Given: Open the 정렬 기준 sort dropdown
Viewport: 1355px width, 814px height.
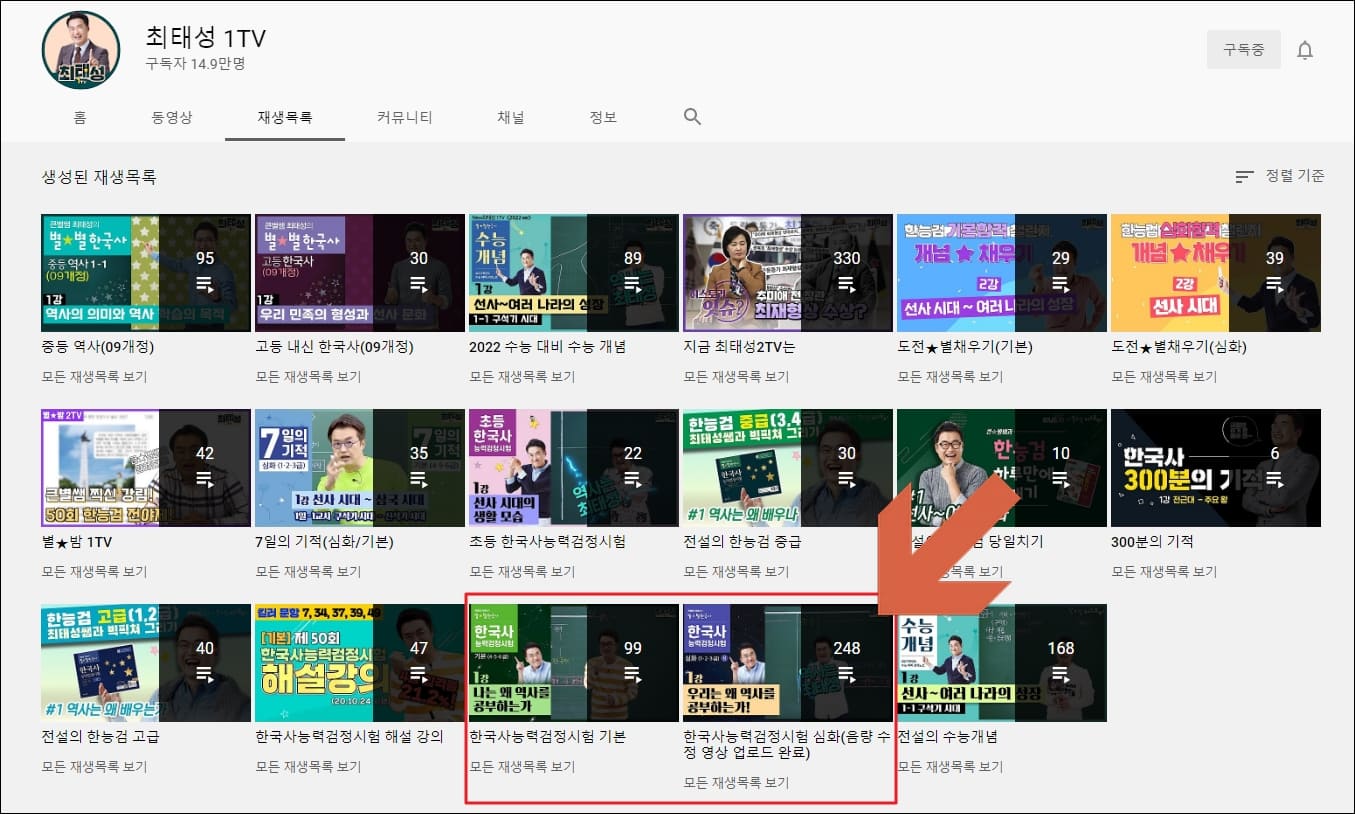Looking at the screenshot, I should tap(1280, 176).
